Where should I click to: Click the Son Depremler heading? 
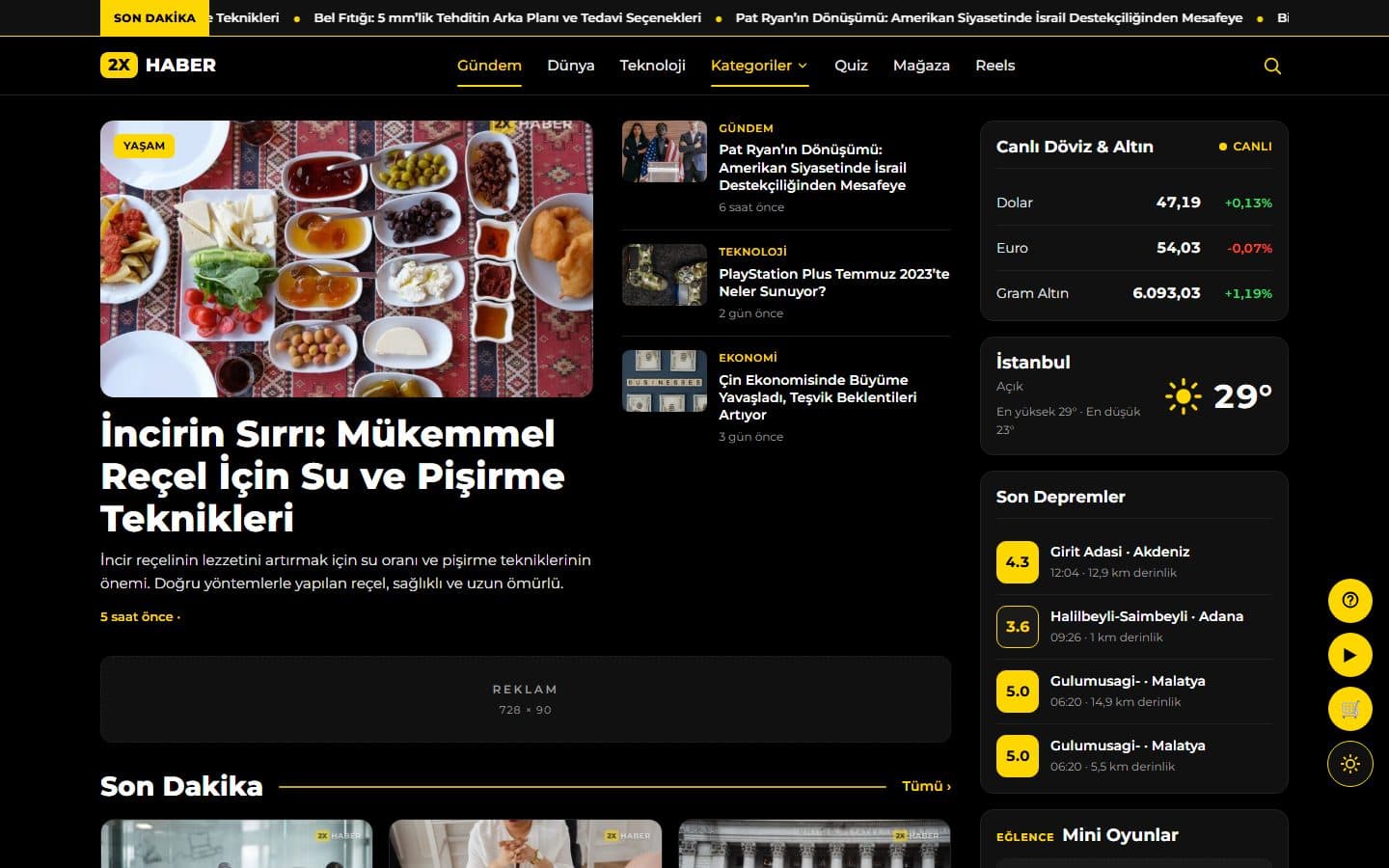[1060, 497]
